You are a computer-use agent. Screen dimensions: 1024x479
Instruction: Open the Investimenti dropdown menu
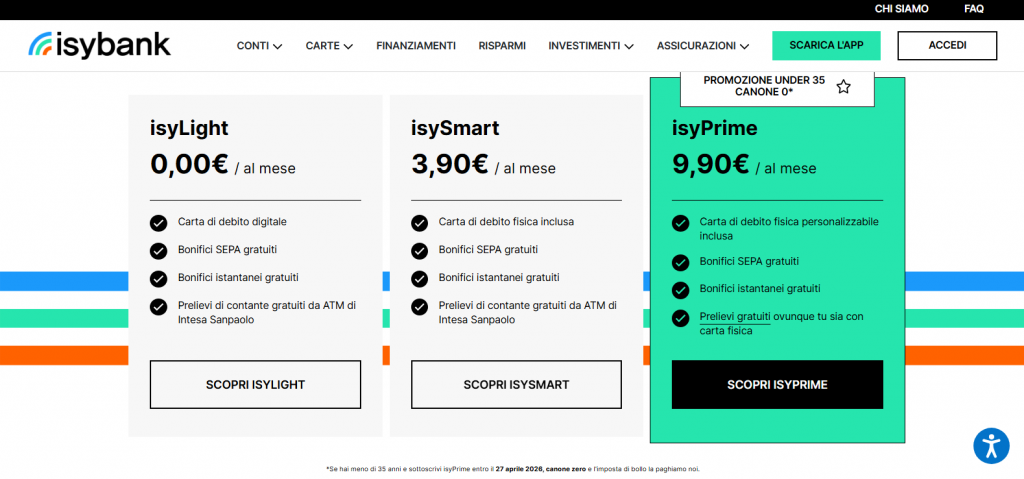click(x=591, y=46)
